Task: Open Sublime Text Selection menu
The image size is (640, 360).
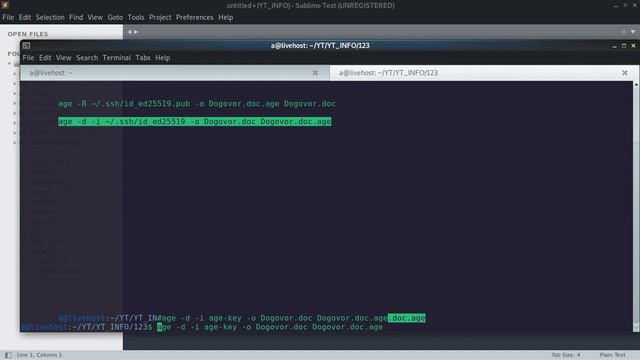Action: pos(50,17)
